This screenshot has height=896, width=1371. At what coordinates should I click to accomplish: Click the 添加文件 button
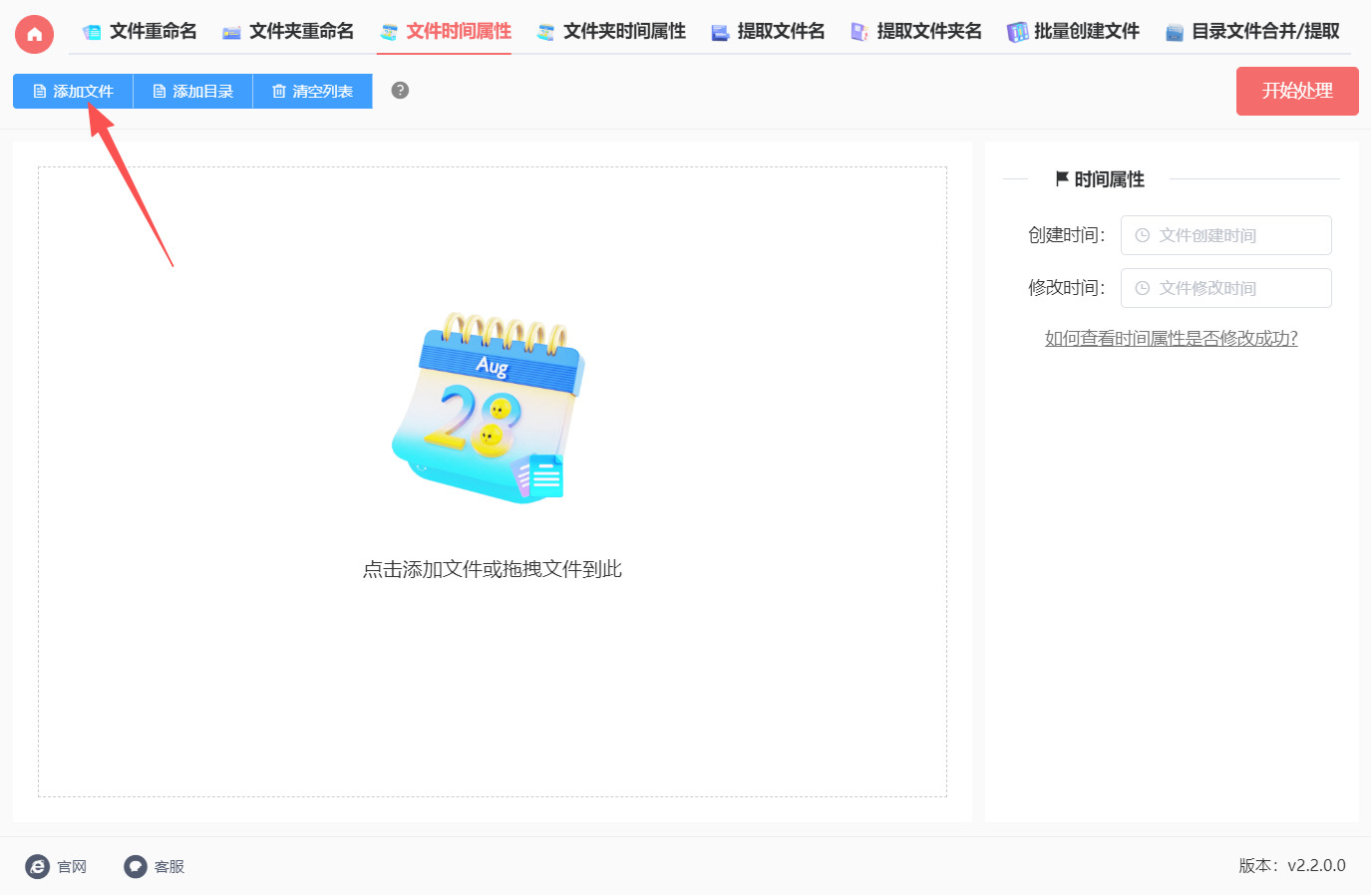pos(73,92)
